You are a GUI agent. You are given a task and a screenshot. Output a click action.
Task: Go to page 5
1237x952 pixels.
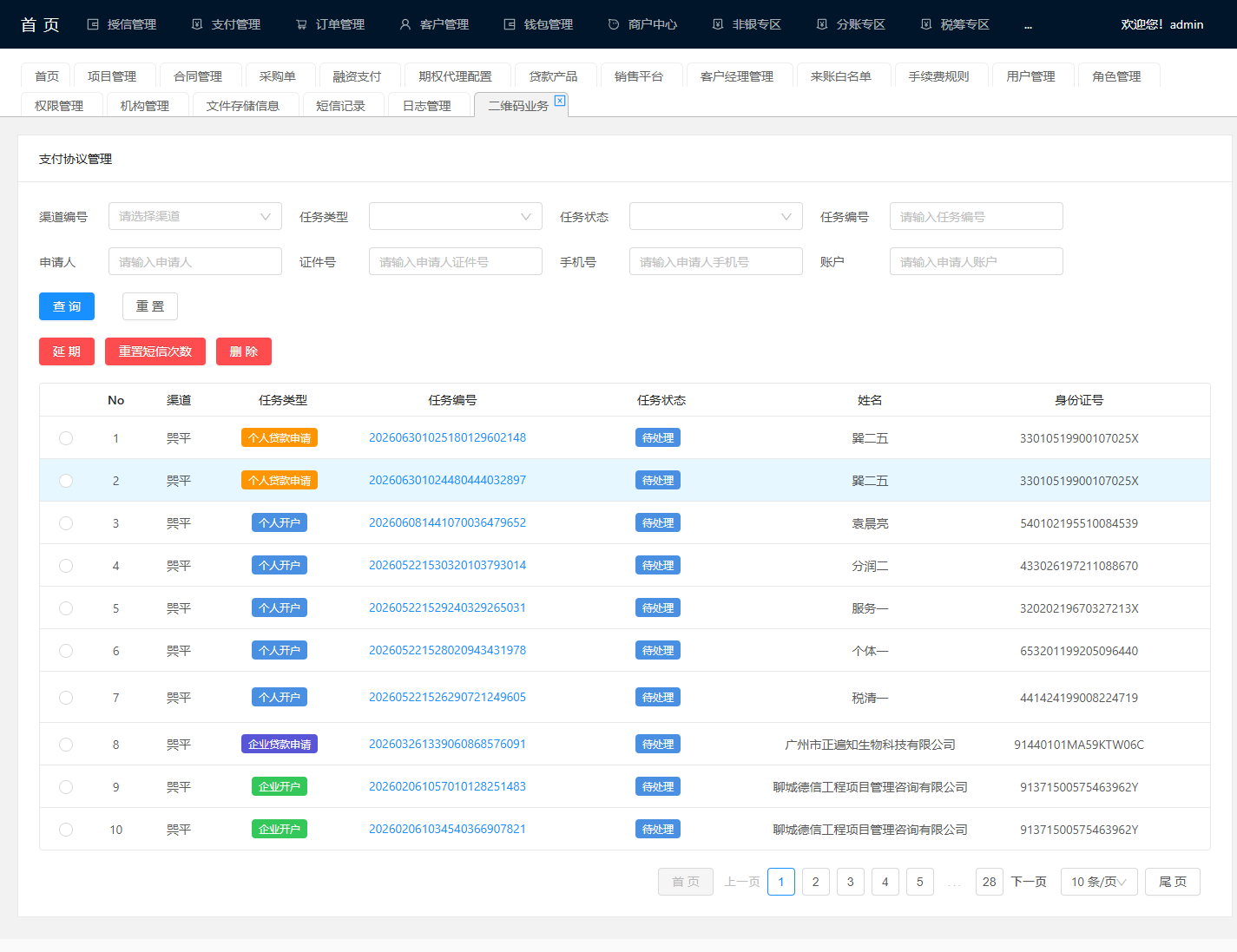pyautogui.click(x=920, y=882)
